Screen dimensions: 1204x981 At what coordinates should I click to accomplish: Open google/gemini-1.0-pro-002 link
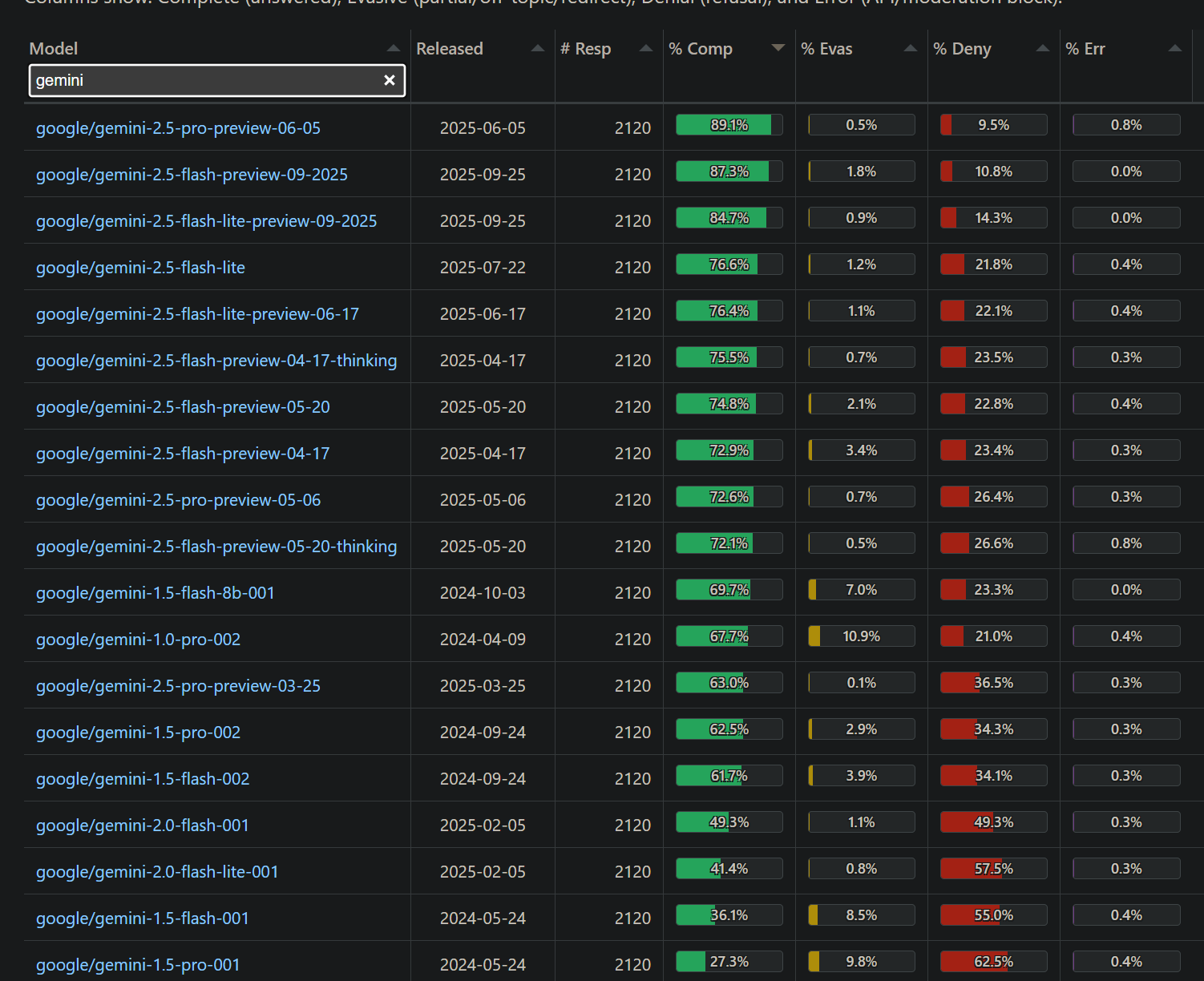click(138, 640)
